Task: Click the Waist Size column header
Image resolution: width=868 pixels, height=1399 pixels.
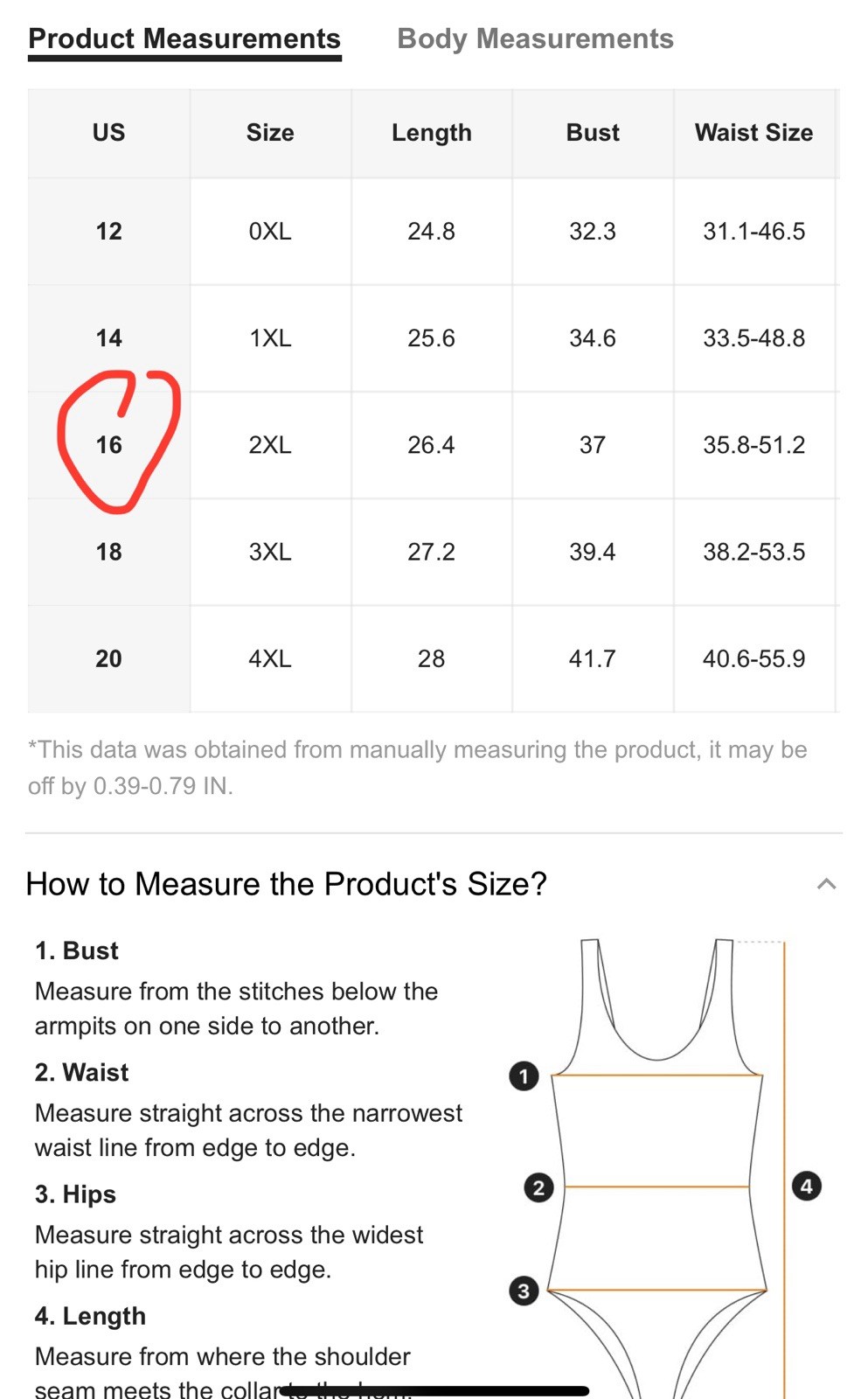Action: [x=753, y=133]
